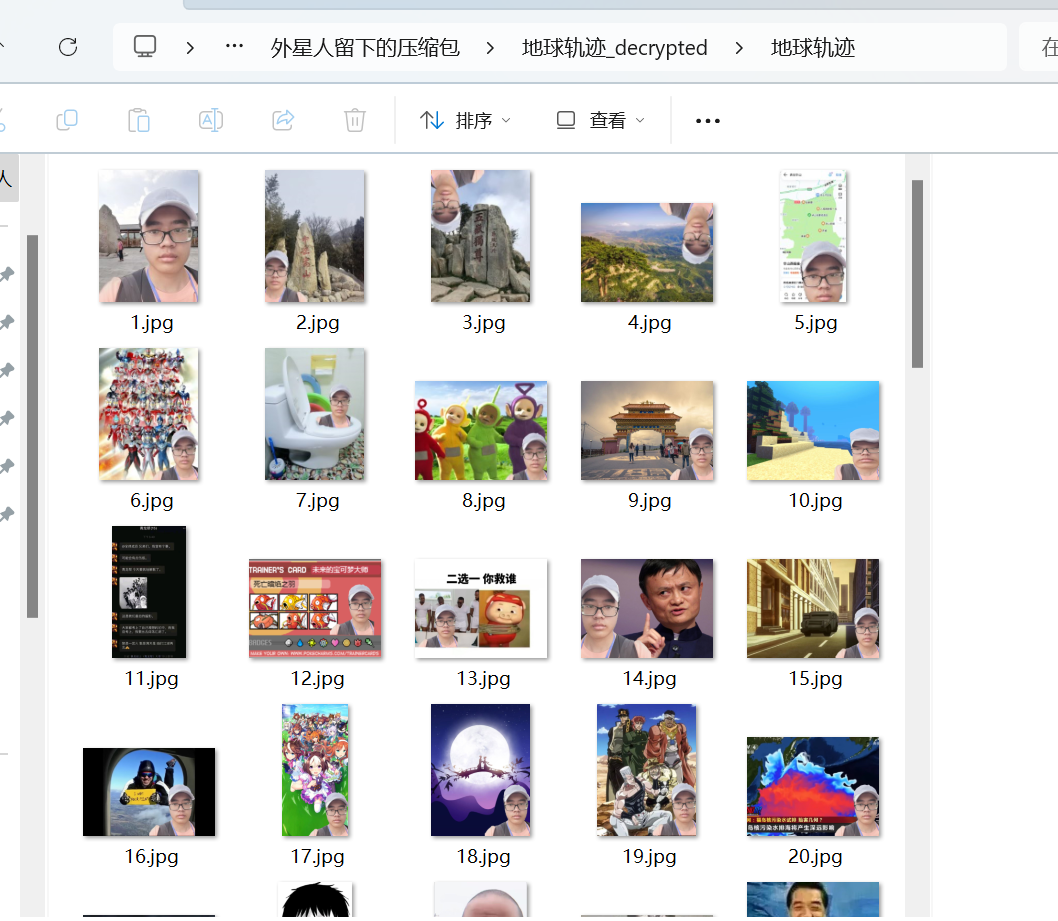The image size is (1058, 921).
Task: Click the Copy icon in the toolbar
Action: click(x=67, y=121)
